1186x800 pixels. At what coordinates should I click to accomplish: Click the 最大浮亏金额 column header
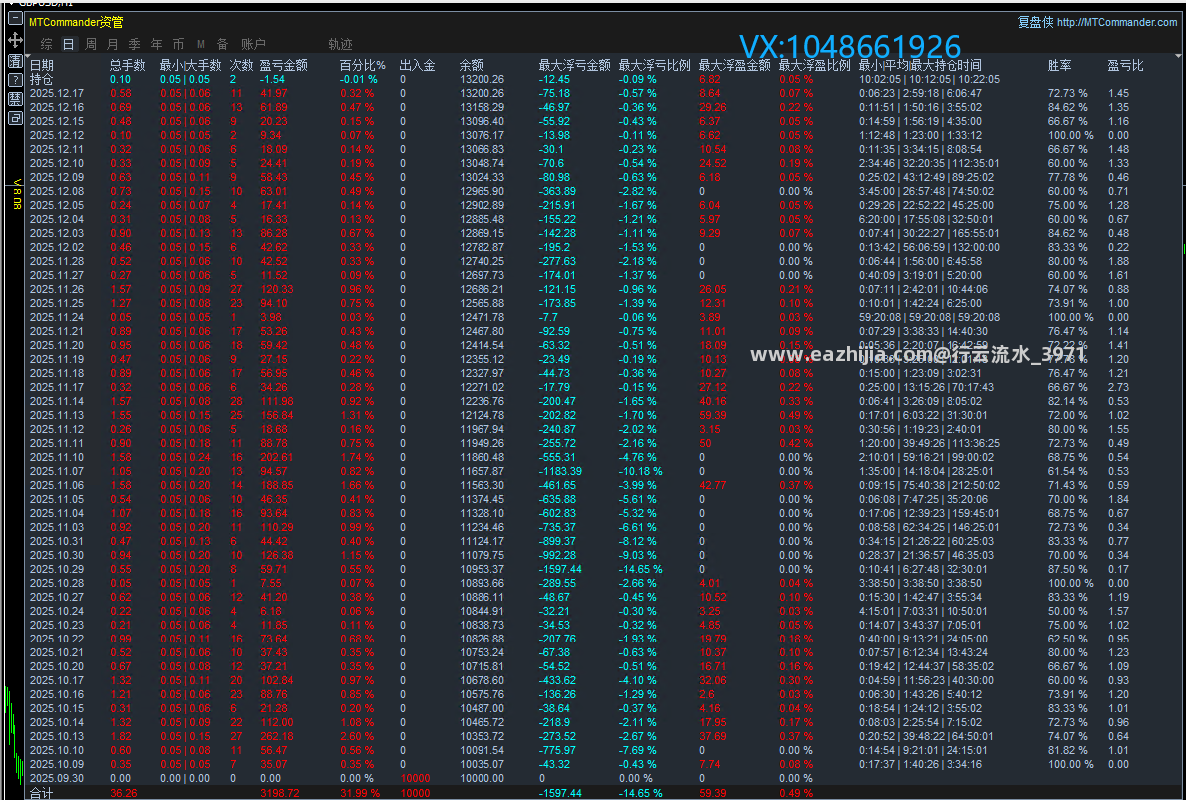click(x=574, y=66)
